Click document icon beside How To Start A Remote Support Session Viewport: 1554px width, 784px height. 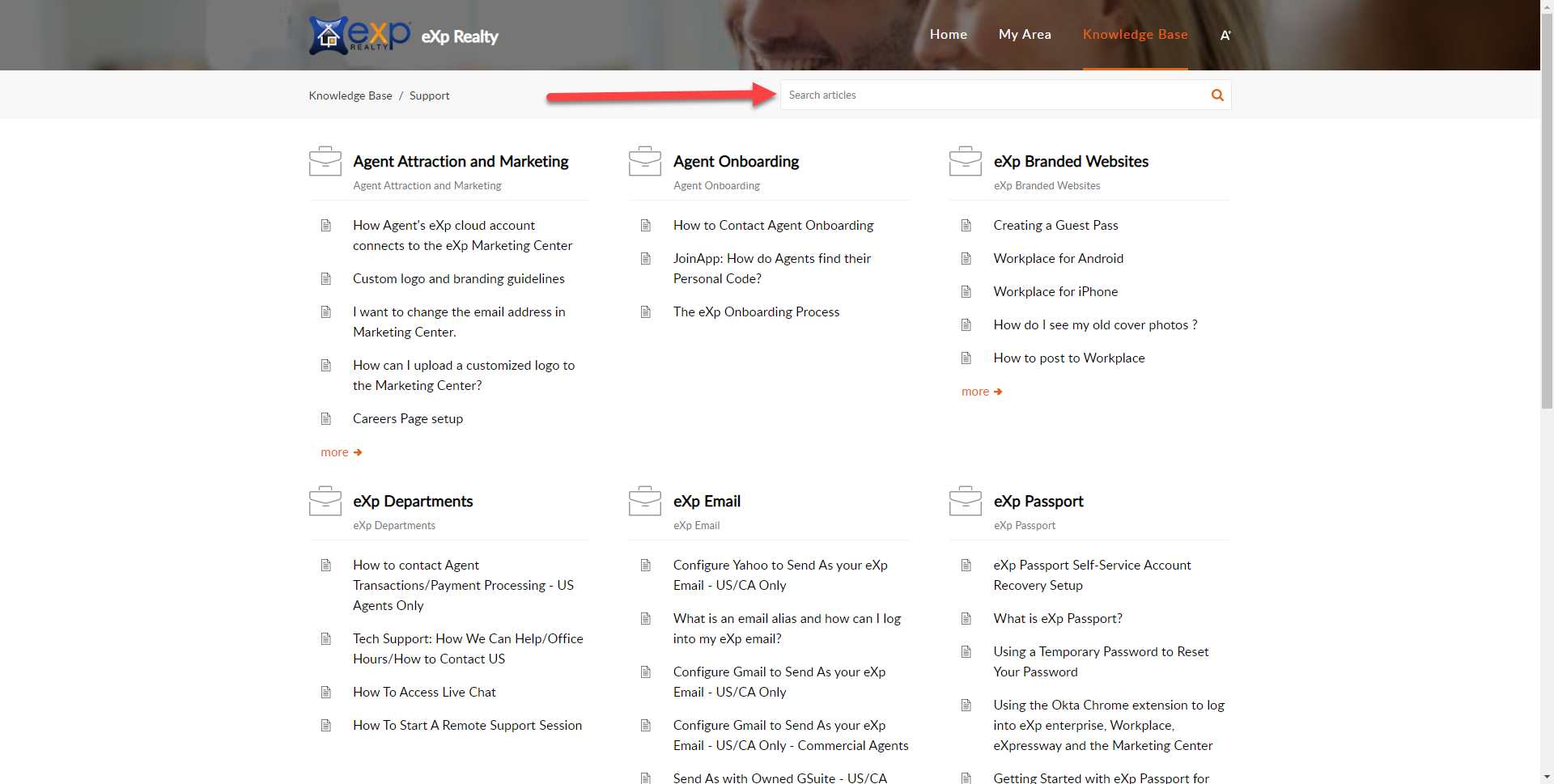pyautogui.click(x=326, y=725)
